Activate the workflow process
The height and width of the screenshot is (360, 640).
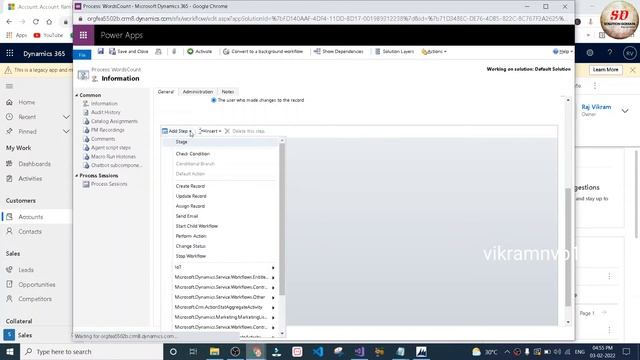pyautogui.click(x=200, y=51)
